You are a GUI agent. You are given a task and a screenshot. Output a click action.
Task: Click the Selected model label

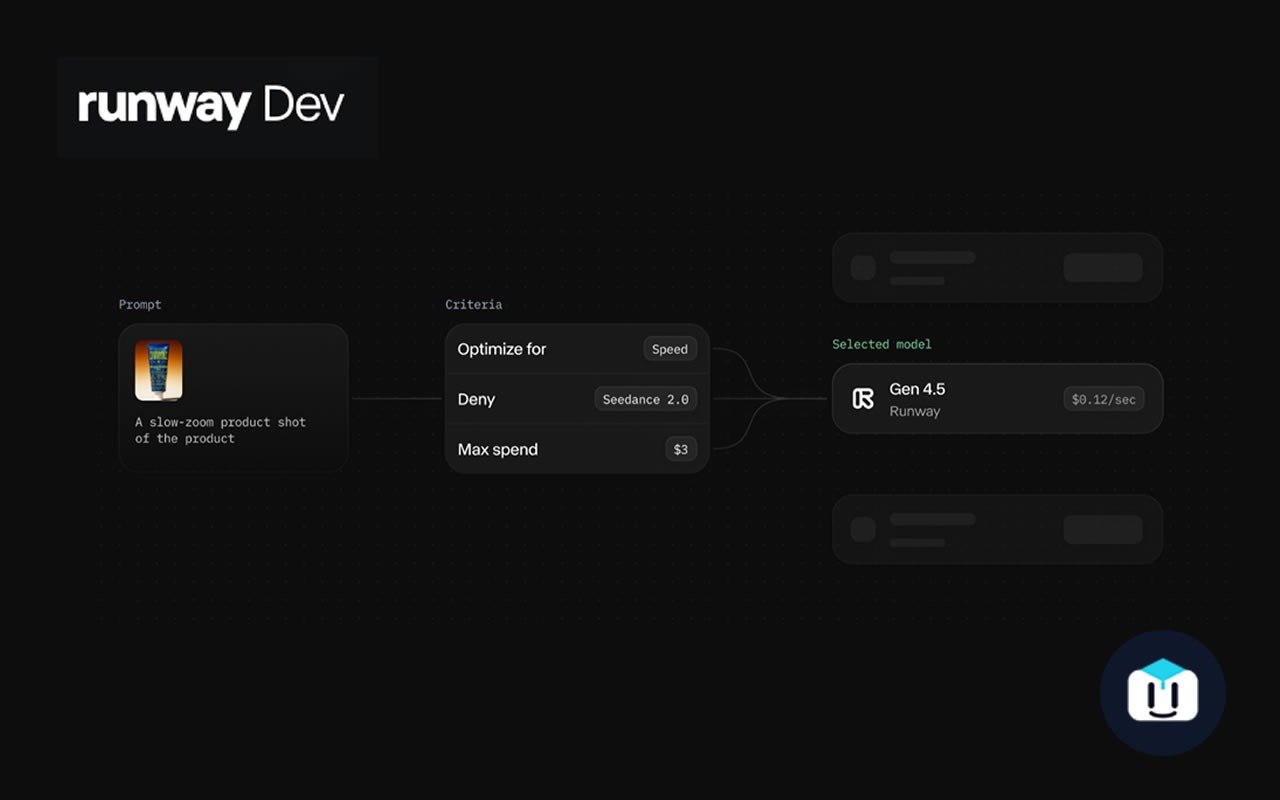pyautogui.click(x=882, y=344)
